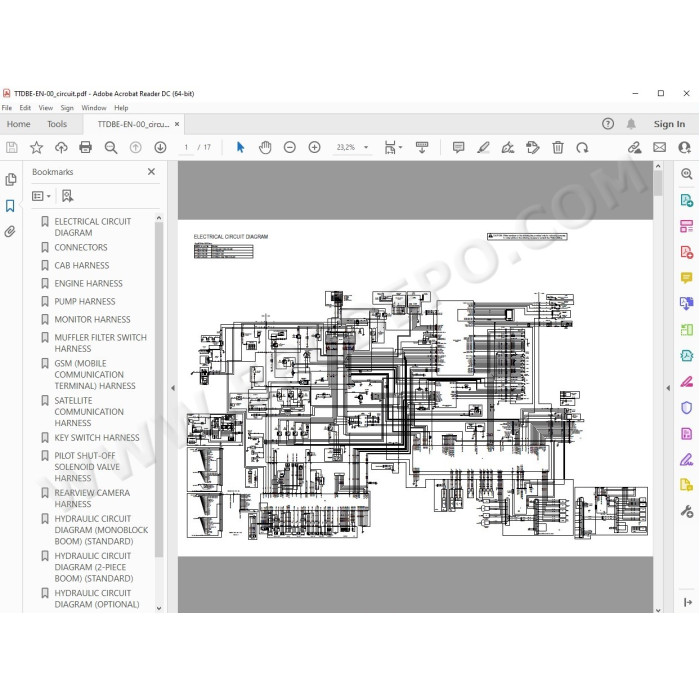Screen dimensions: 700x700
Task: Open search tool in right pane
Action: coord(686,174)
